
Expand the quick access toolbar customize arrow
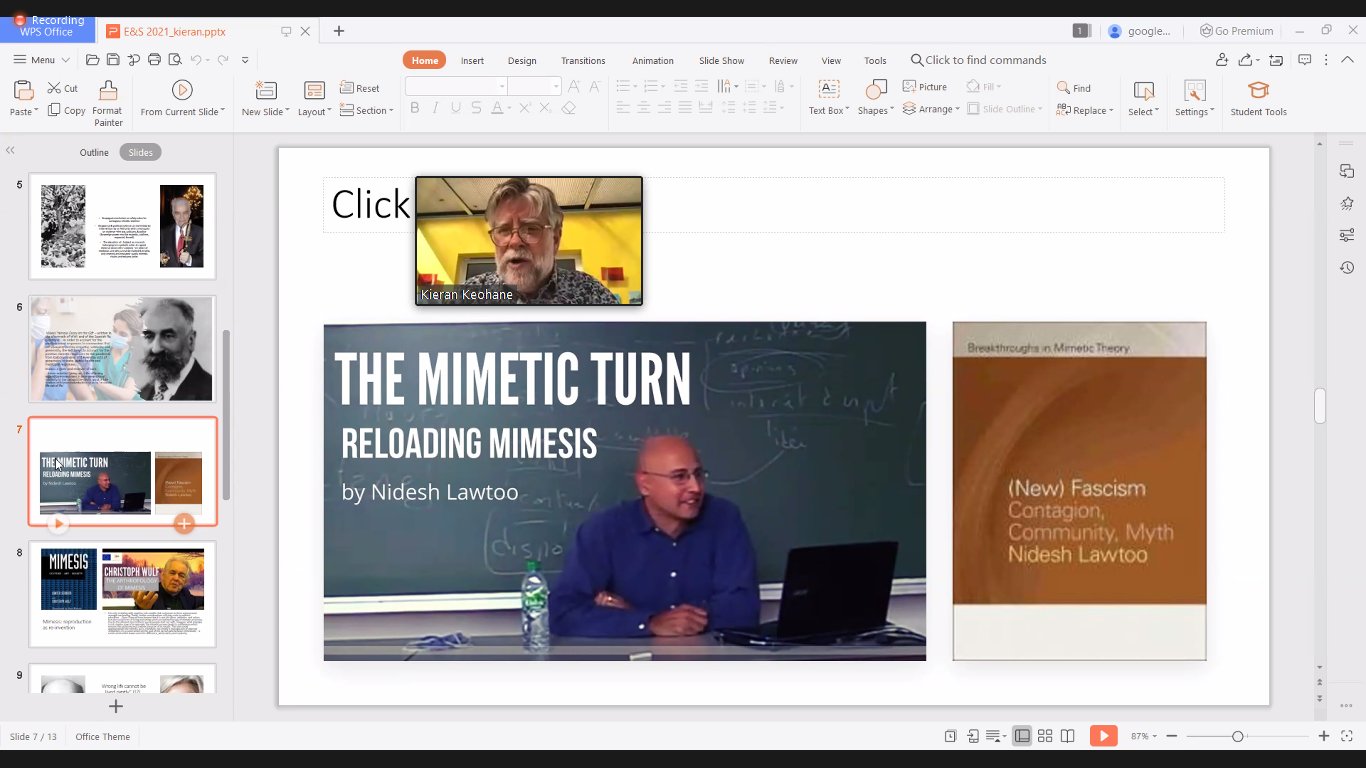pos(245,60)
